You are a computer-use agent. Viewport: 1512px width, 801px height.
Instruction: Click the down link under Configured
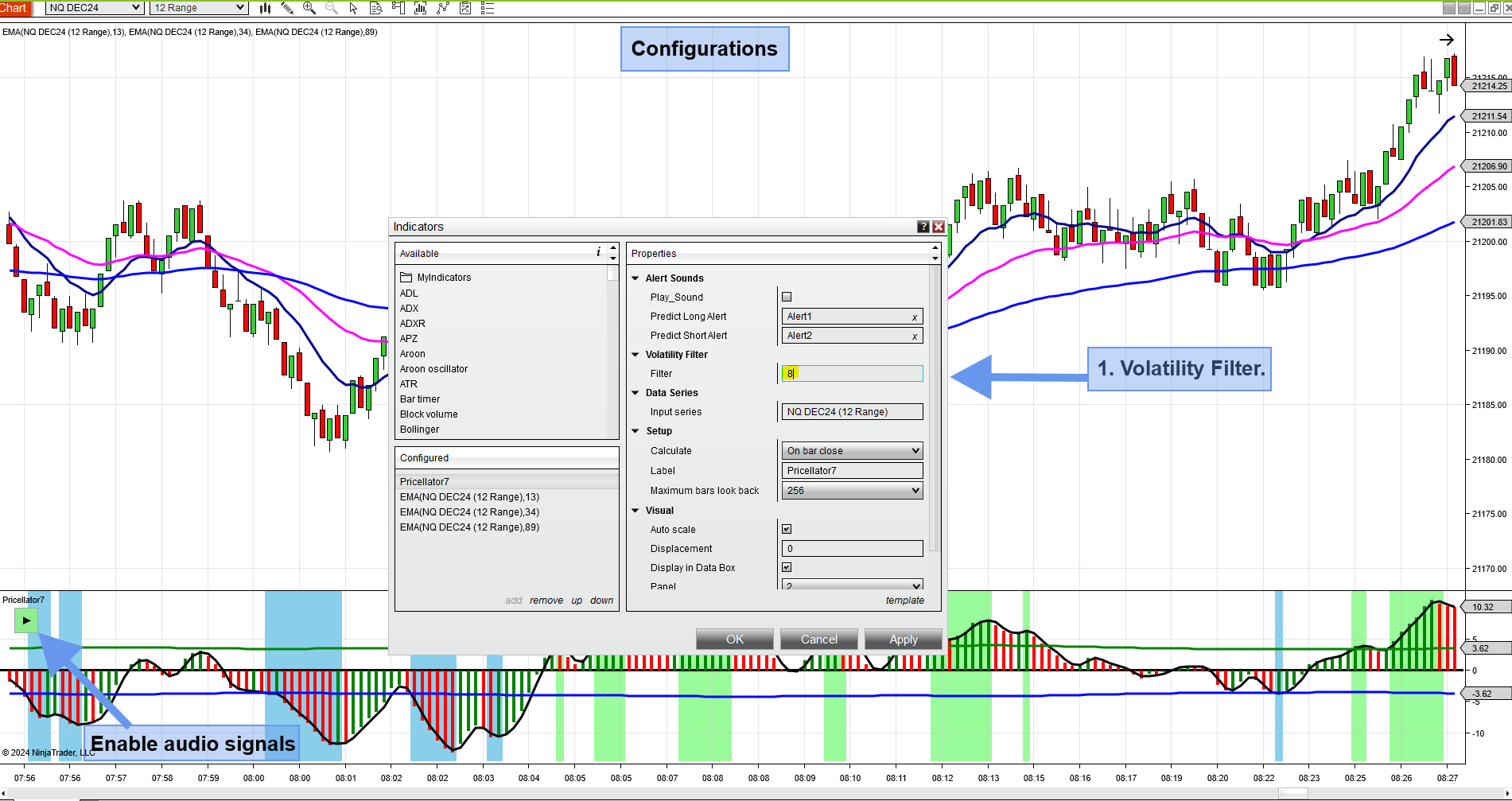[602, 601]
